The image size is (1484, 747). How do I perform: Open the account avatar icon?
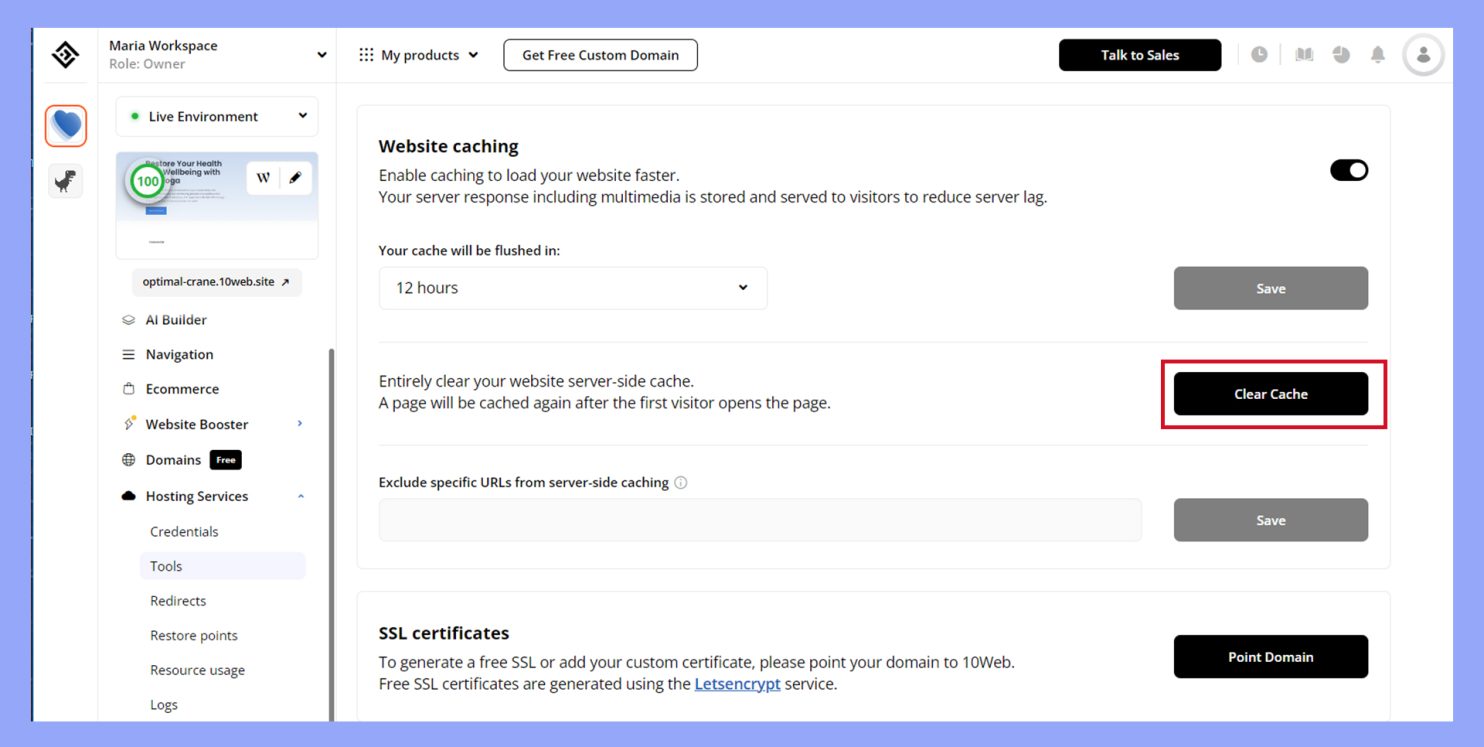tap(1423, 55)
